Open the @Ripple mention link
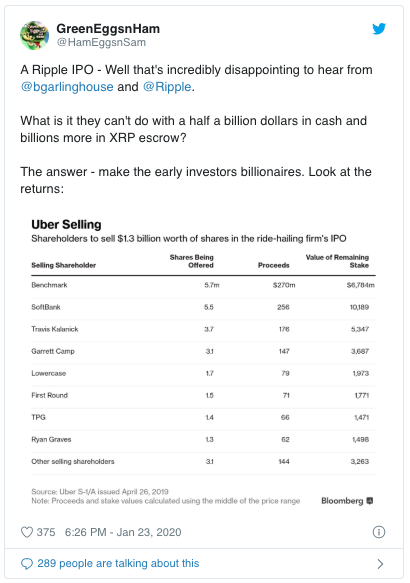 coord(167,87)
